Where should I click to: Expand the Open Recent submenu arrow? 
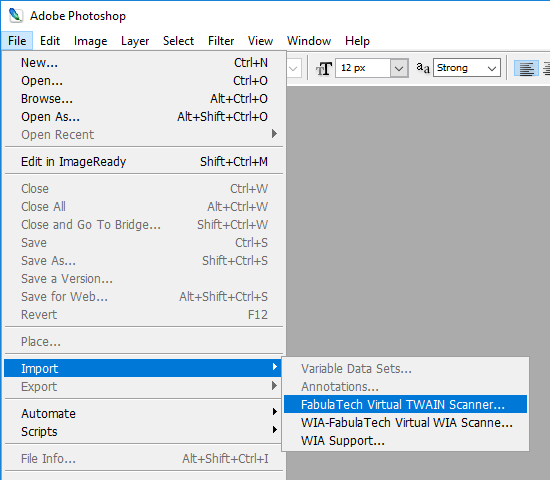click(x=274, y=134)
